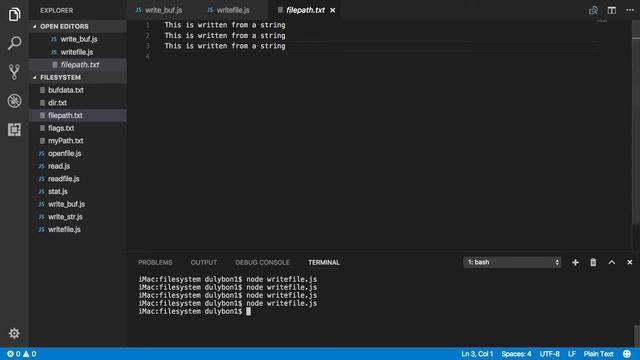Viewport: 640px width, 360px height.
Task: Split the editor
Action: 611,10
